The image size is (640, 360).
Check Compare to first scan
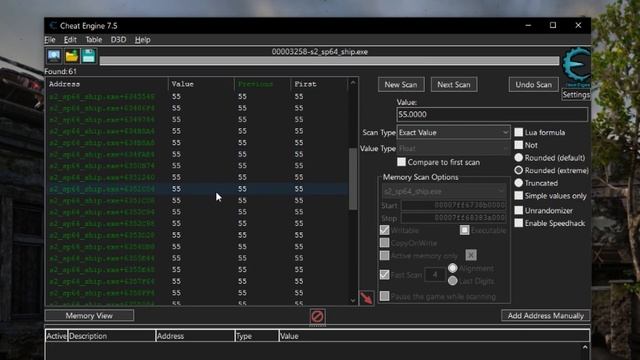pyautogui.click(x=401, y=162)
